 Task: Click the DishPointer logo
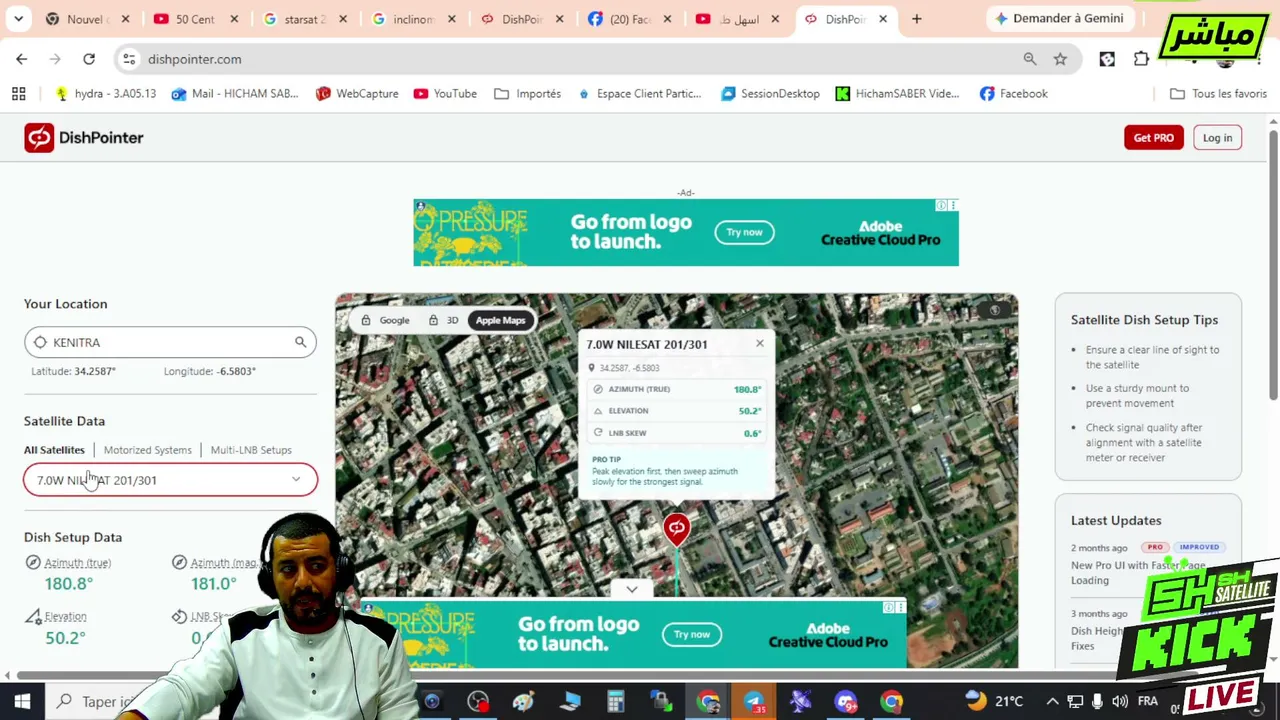[84, 138]
